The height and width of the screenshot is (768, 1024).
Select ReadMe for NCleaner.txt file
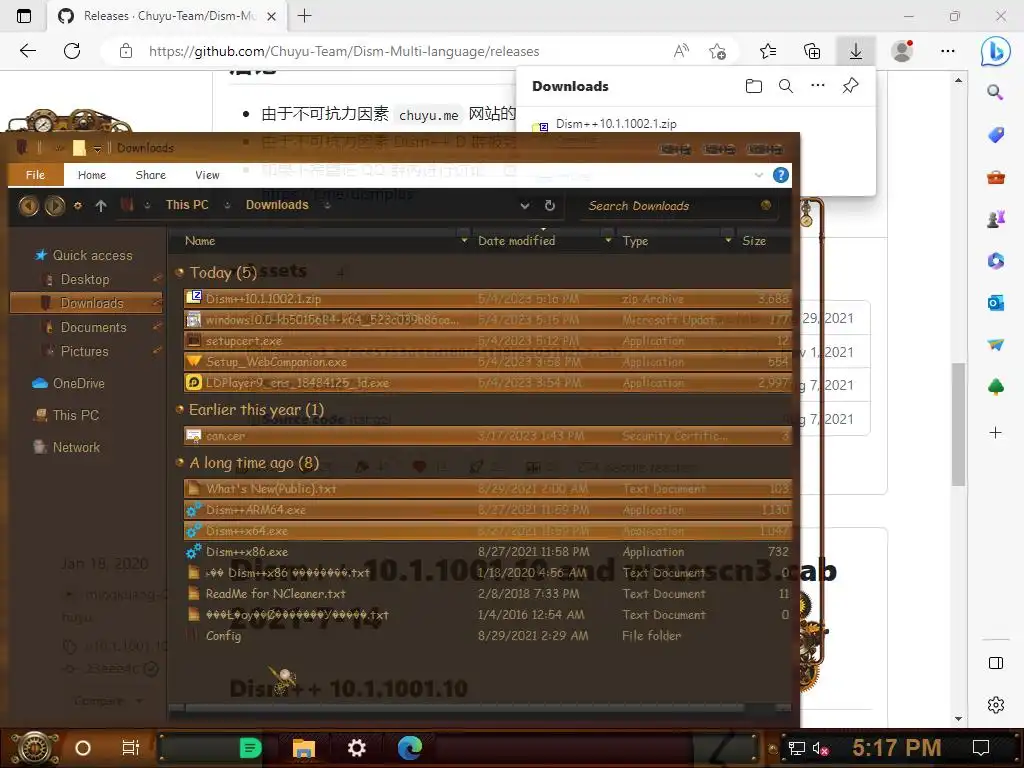tap(488, 594)
